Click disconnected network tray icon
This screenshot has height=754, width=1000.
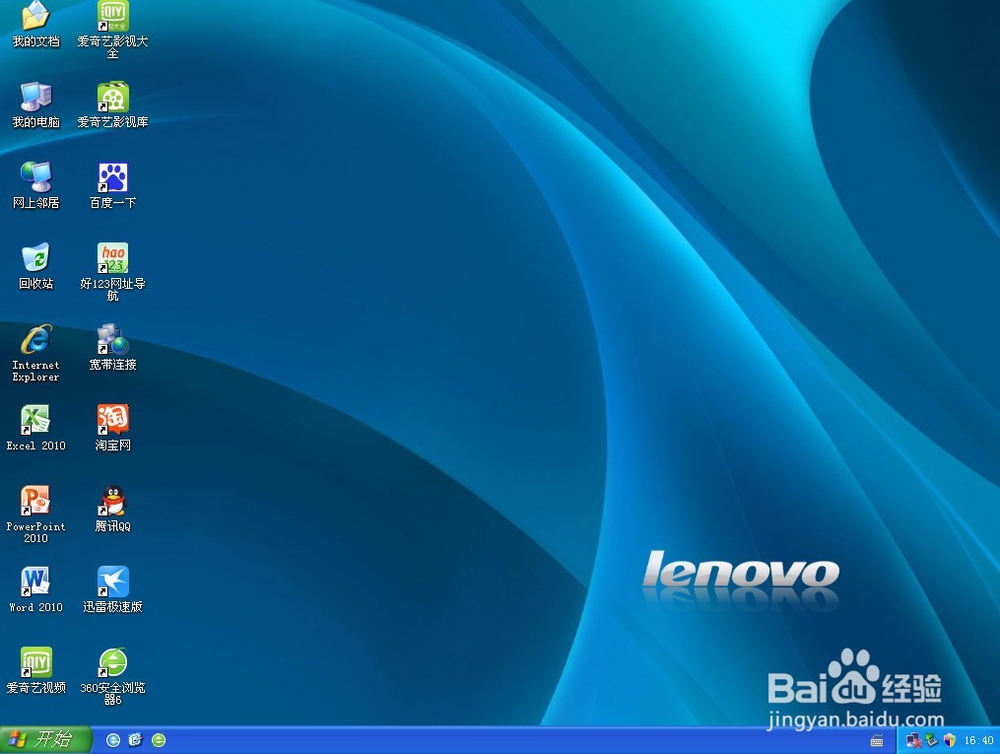coord(913,740)
